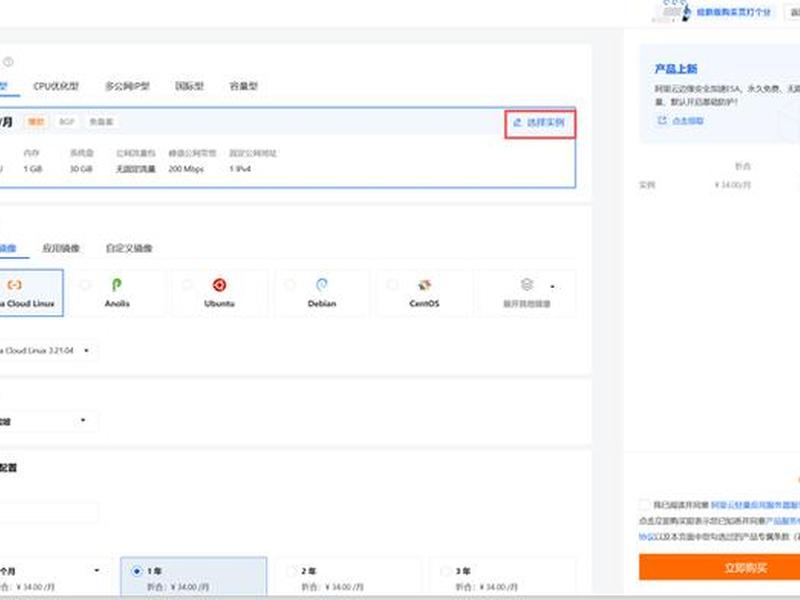The image size is (800, 600).
Task: Switch to the 国际型 tab
Action: (189, 86)
